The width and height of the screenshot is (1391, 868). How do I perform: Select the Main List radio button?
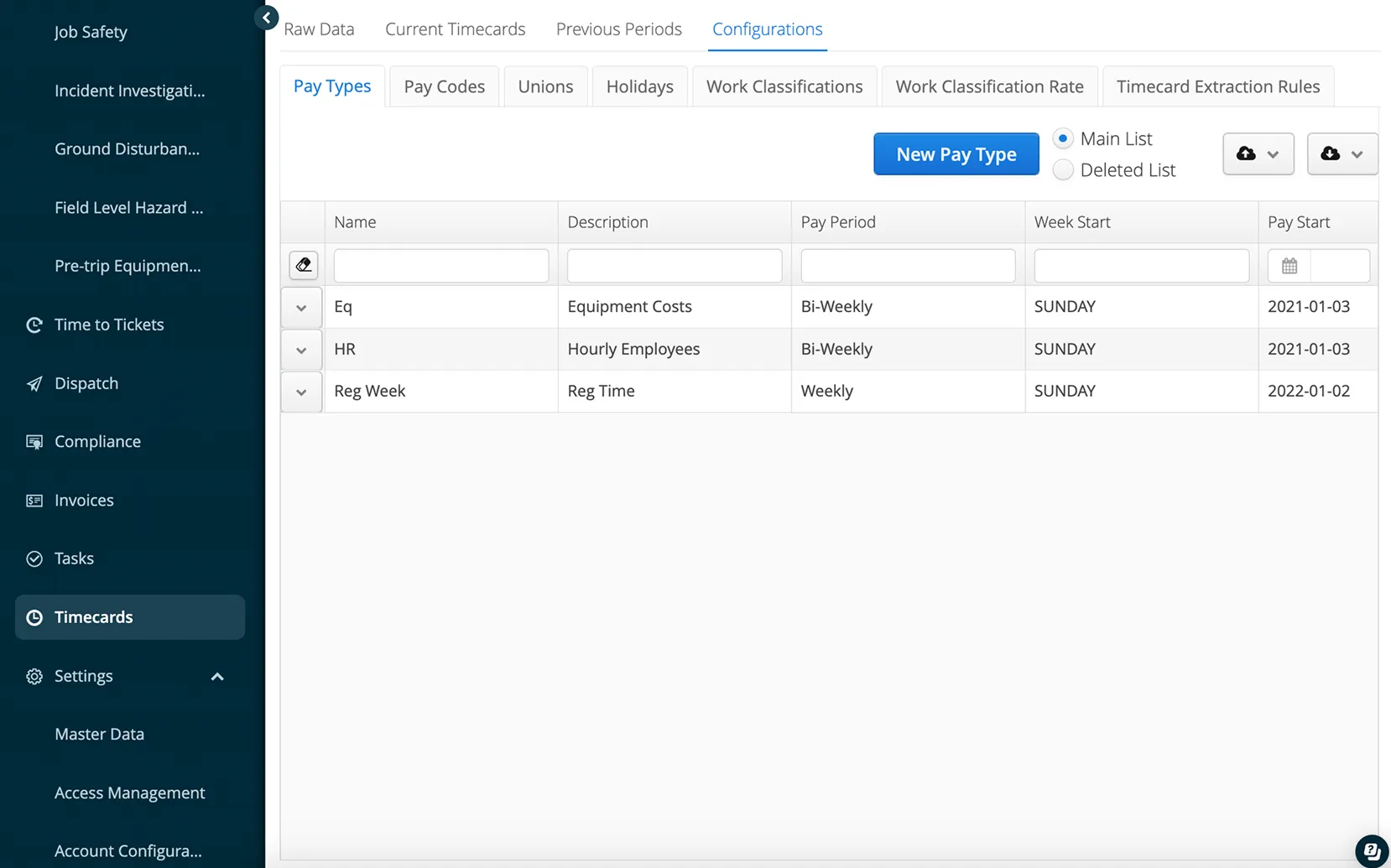[x=1063, y=138]
